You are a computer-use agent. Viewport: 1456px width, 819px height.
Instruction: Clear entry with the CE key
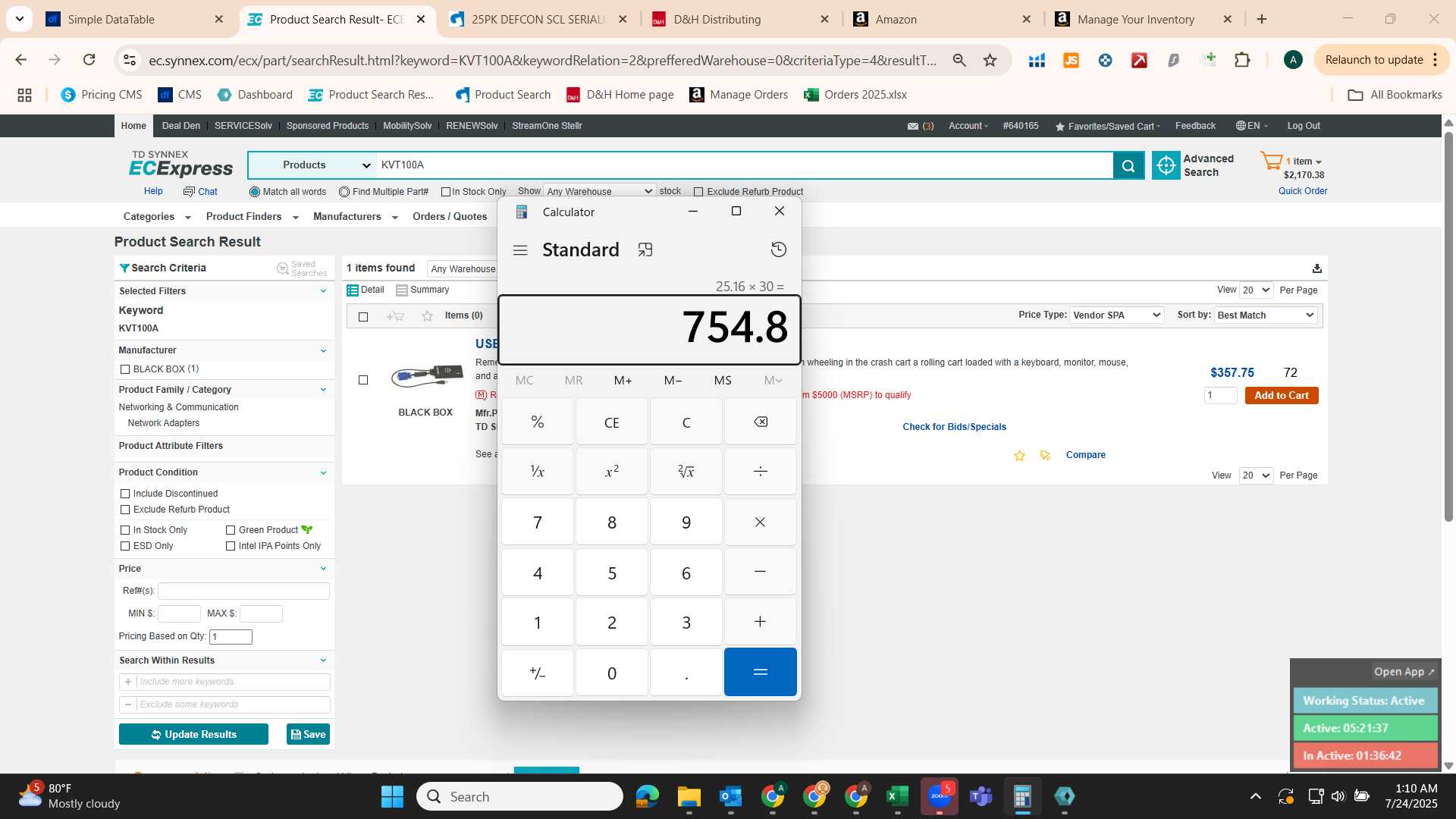click(612, 422)
